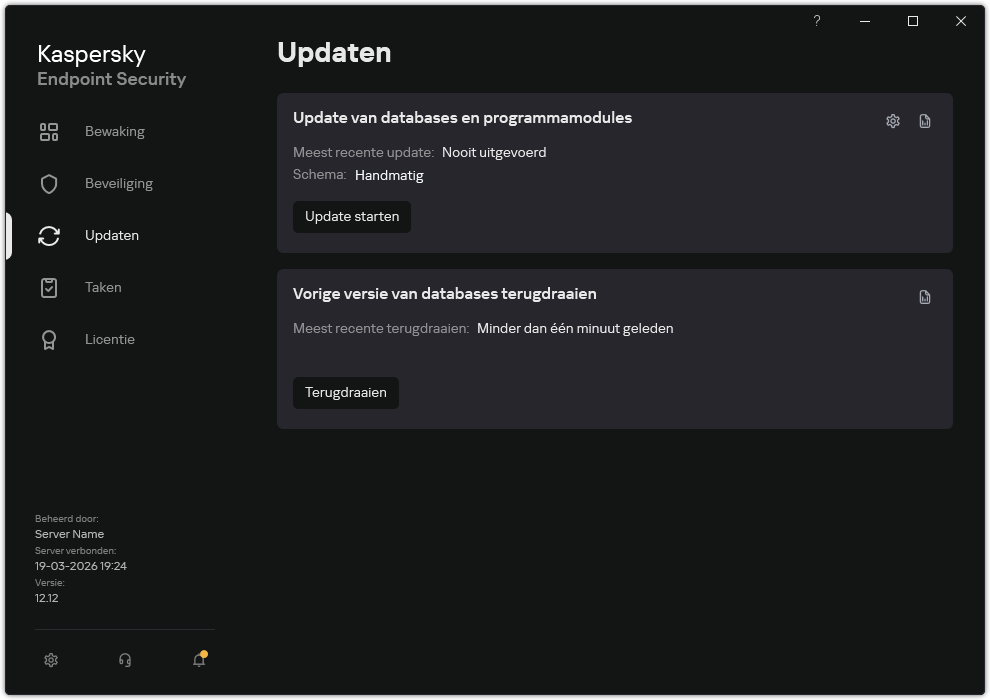Open the Taken section from the sidebar
Screen dimensions: 990x700
[x=103, y=287]
